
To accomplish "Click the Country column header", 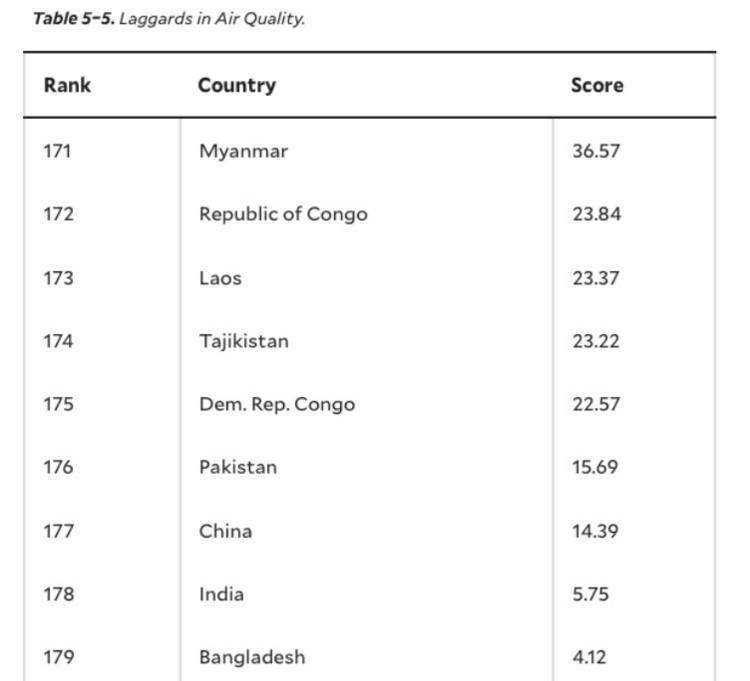I will (237, 85).
